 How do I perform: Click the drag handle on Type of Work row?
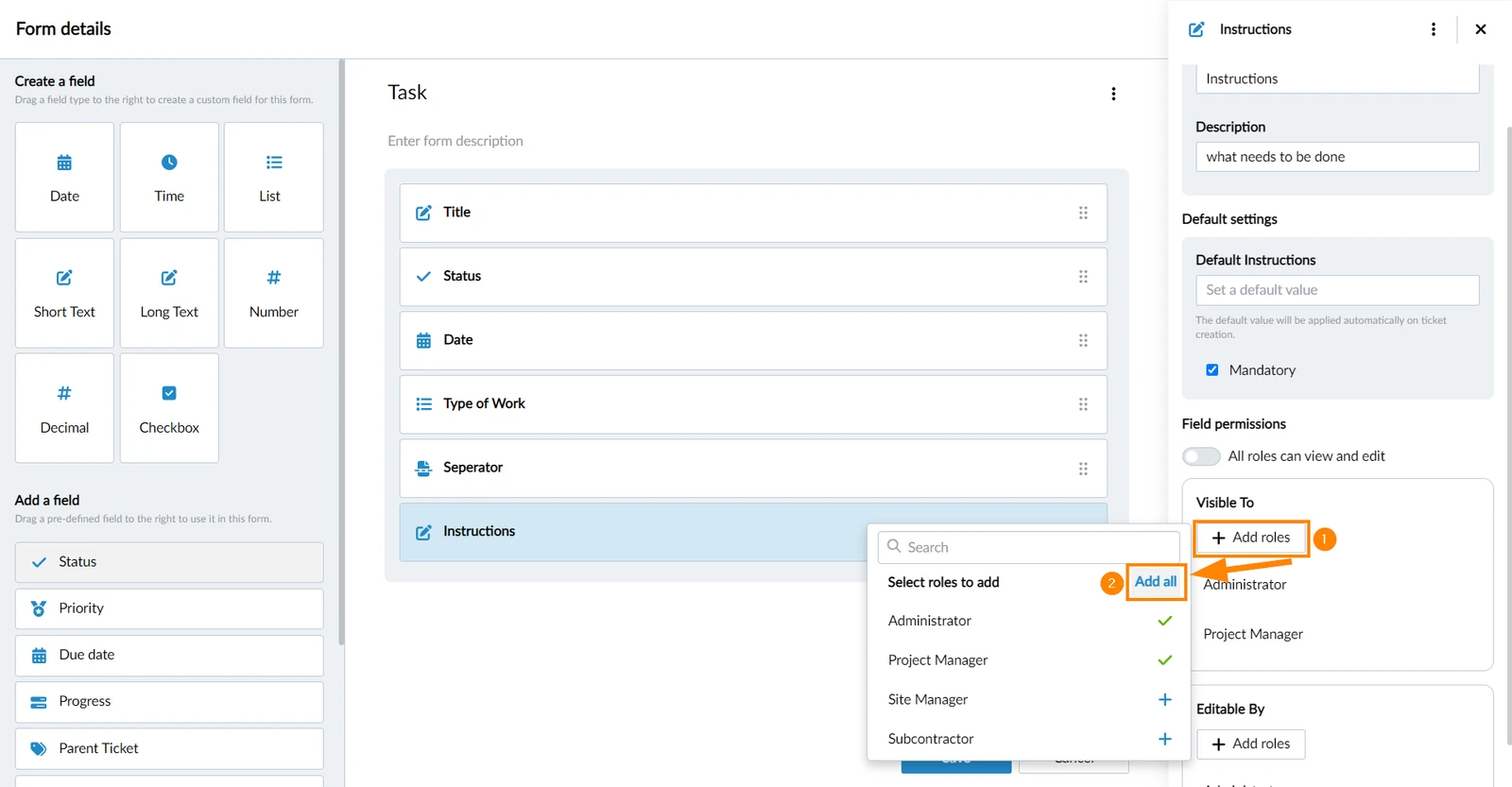(x=1083, y=404)
